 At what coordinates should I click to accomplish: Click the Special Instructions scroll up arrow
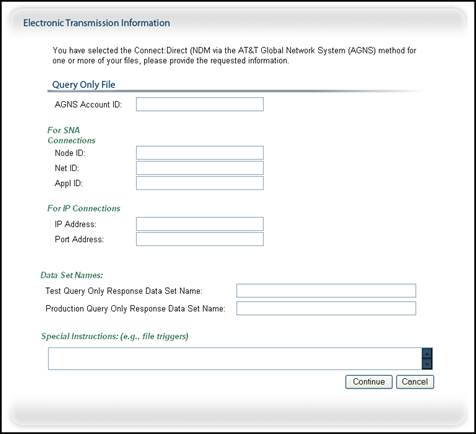(427, 353)
